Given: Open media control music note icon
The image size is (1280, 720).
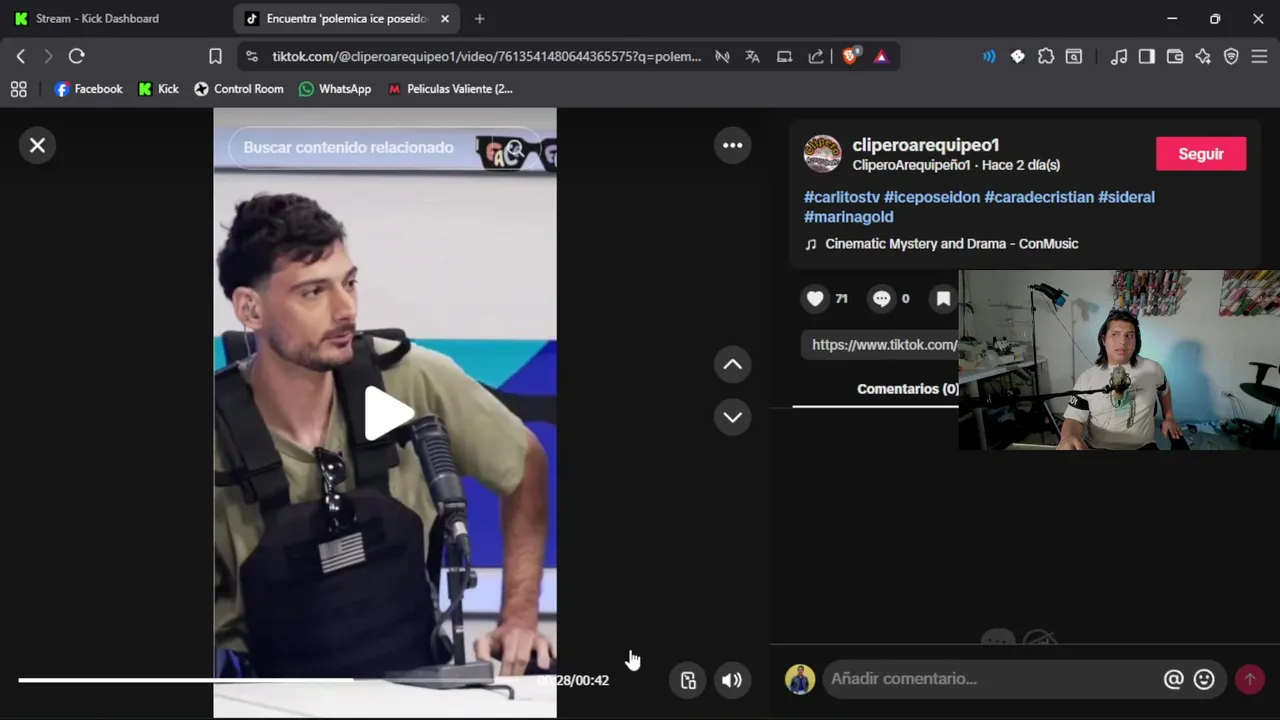Looking at the screenshot, I should (1119, 57).
